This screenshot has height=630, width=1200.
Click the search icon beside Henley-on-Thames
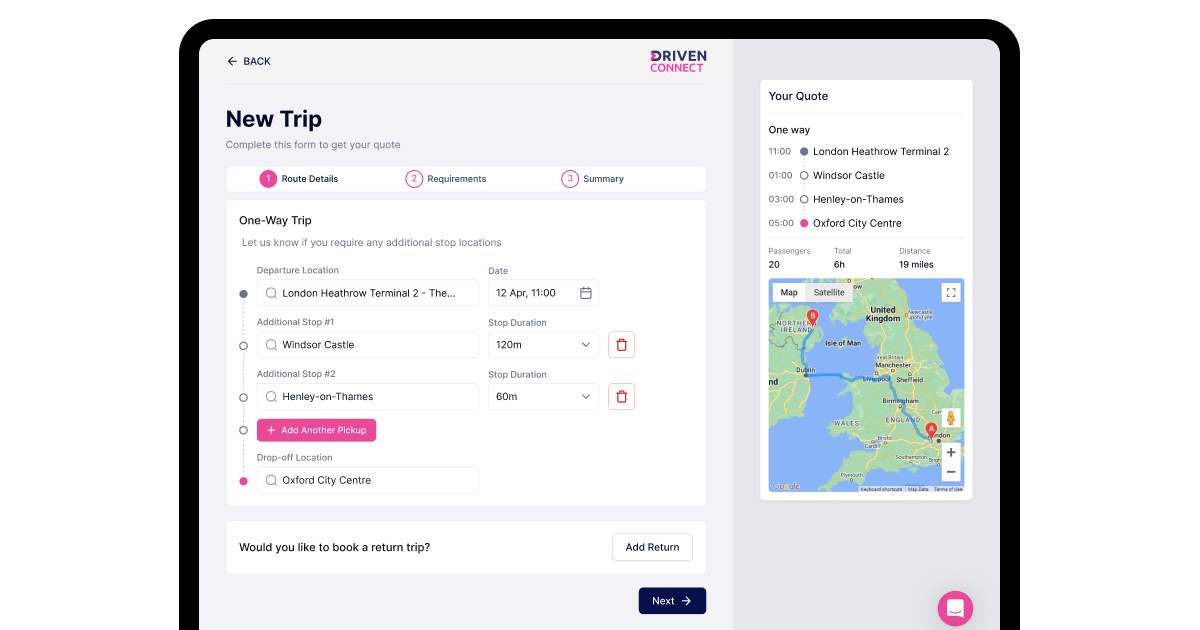(271, 397)
